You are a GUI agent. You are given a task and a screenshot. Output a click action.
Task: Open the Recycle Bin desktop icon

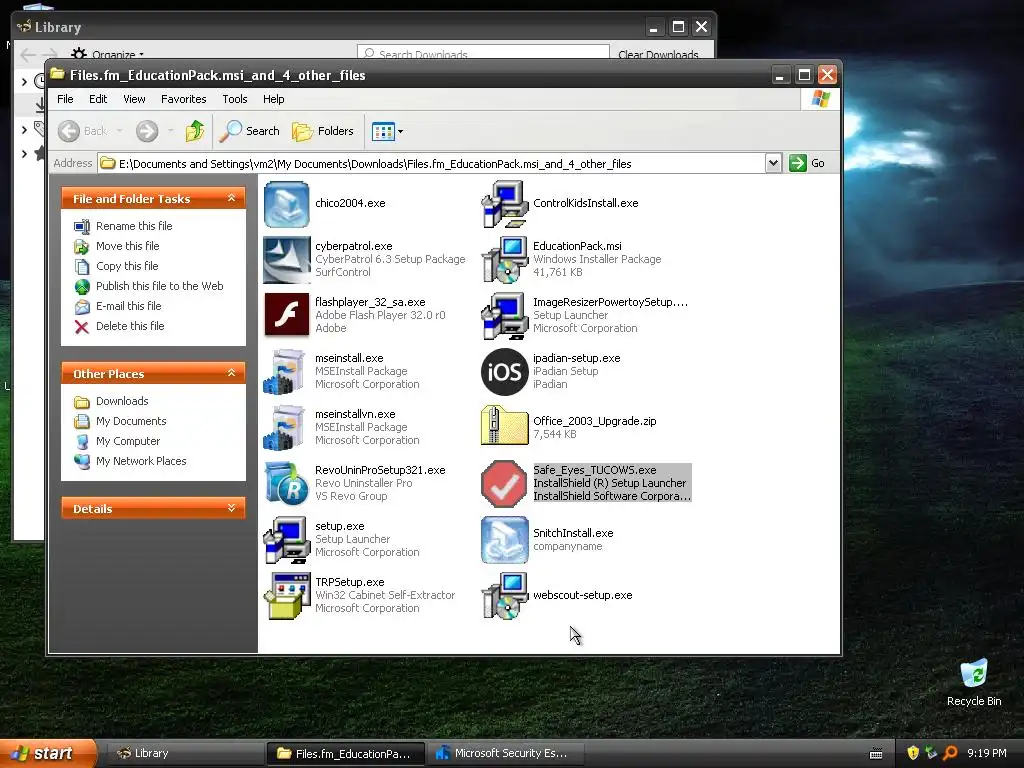point(974,683)
